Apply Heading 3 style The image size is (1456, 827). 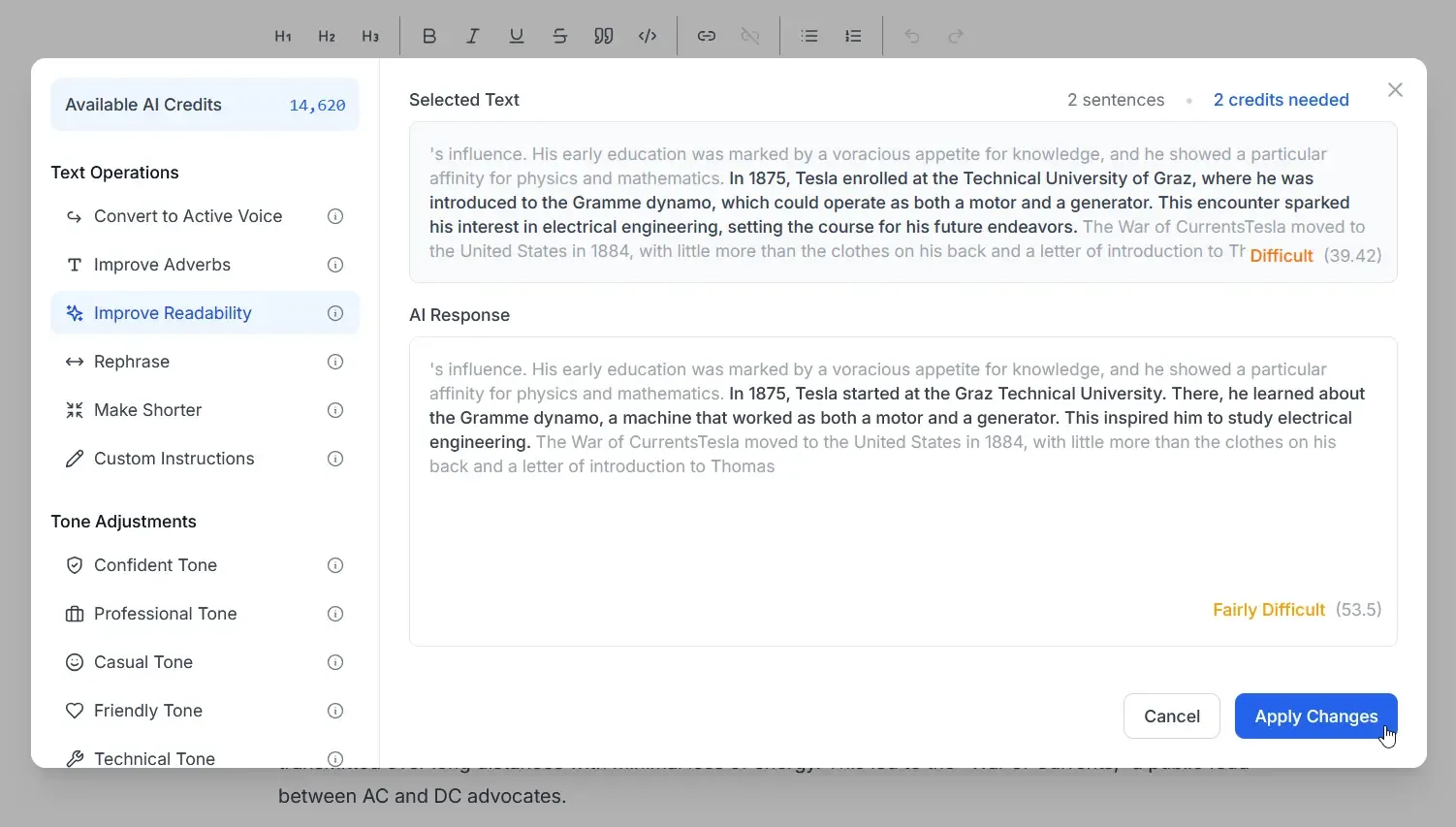click(x=370, y=36)
